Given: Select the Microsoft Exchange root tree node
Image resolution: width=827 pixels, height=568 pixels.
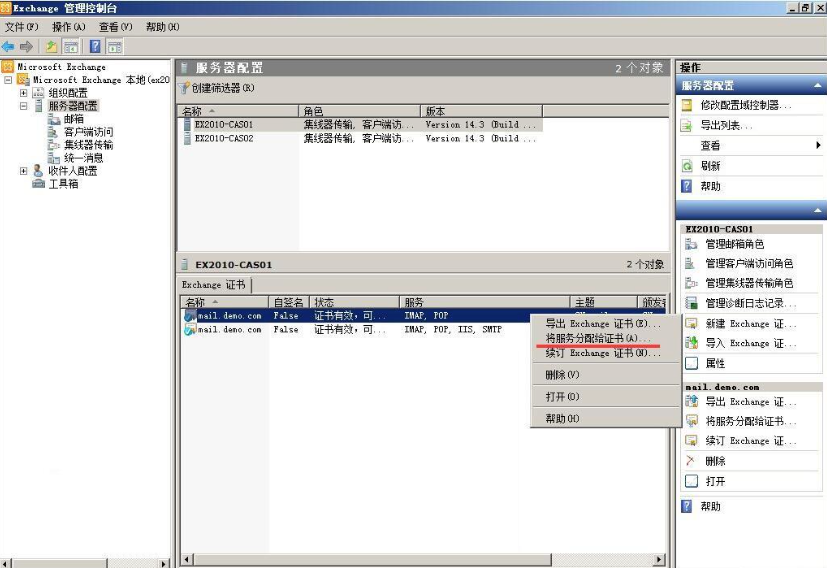Looking at the screenshot, I should click(x=61, y=67).
